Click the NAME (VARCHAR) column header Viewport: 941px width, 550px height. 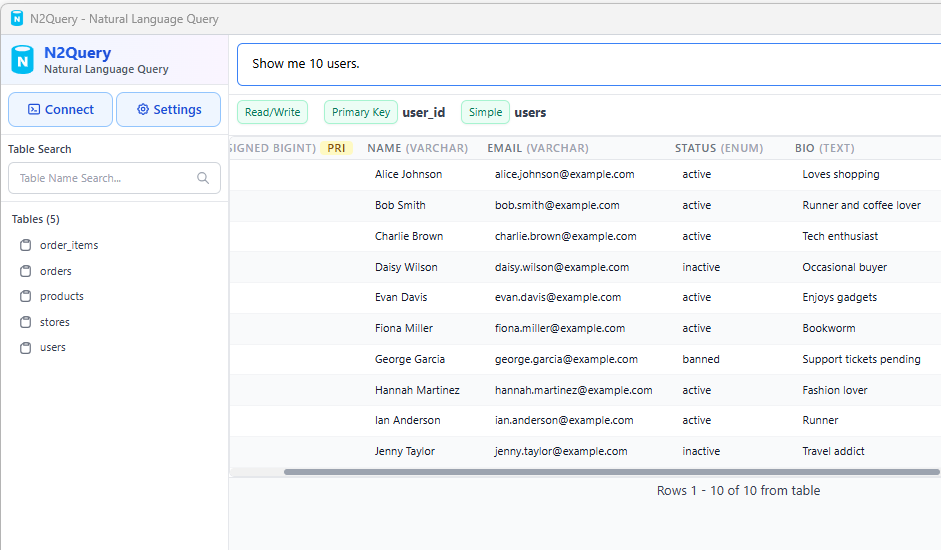click(418, 148)
